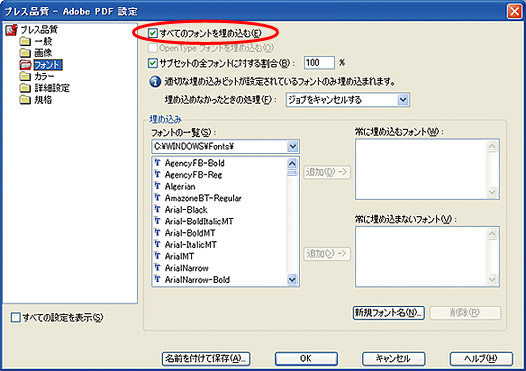Viewport: 526px width, 371px height.
Task: Click 新規フォント名 button
Action: click(388, 313)
